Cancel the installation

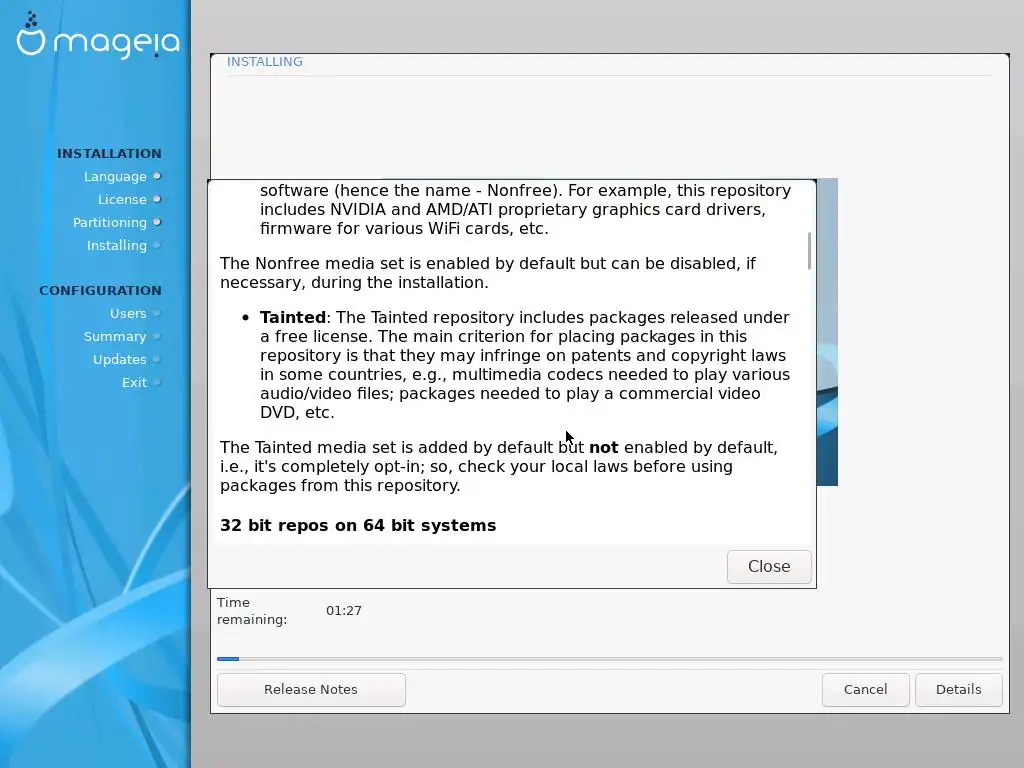click(865, 690)
